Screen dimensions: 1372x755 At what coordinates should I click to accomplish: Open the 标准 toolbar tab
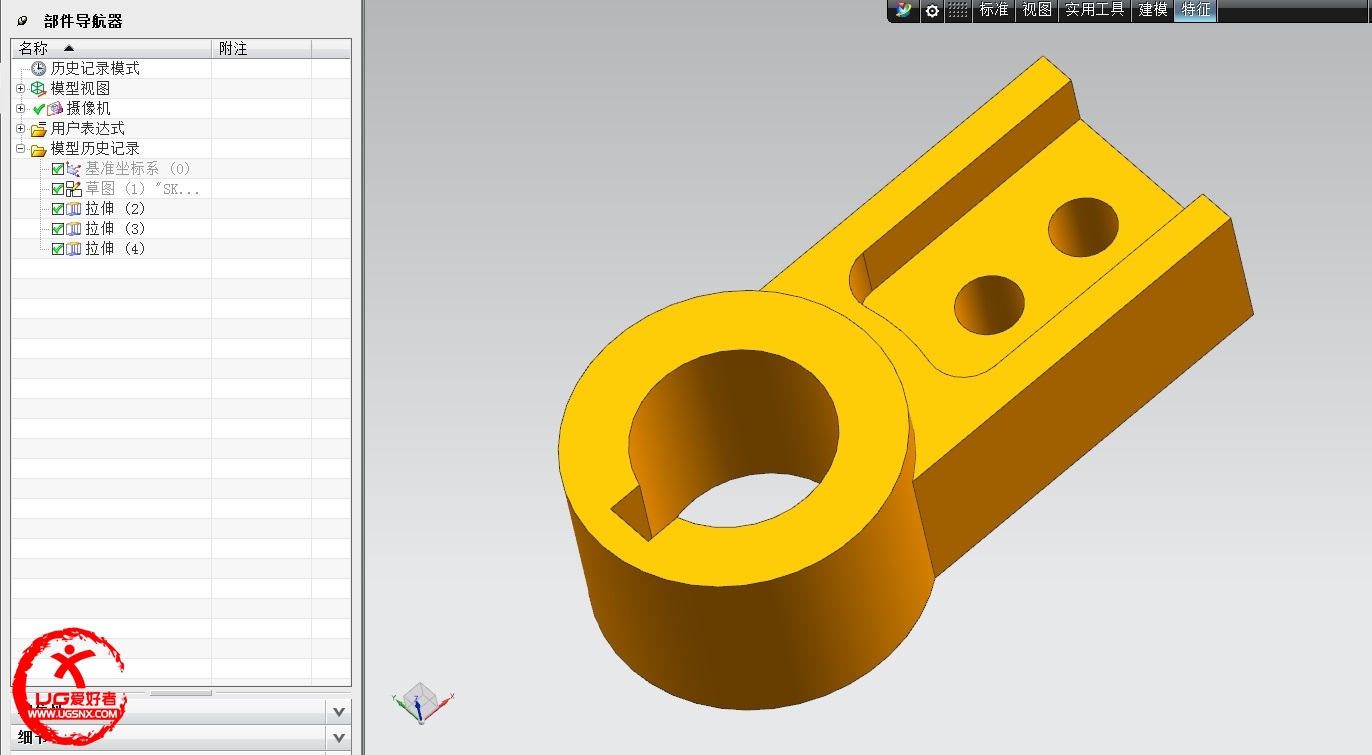click(x=994, y=10)
